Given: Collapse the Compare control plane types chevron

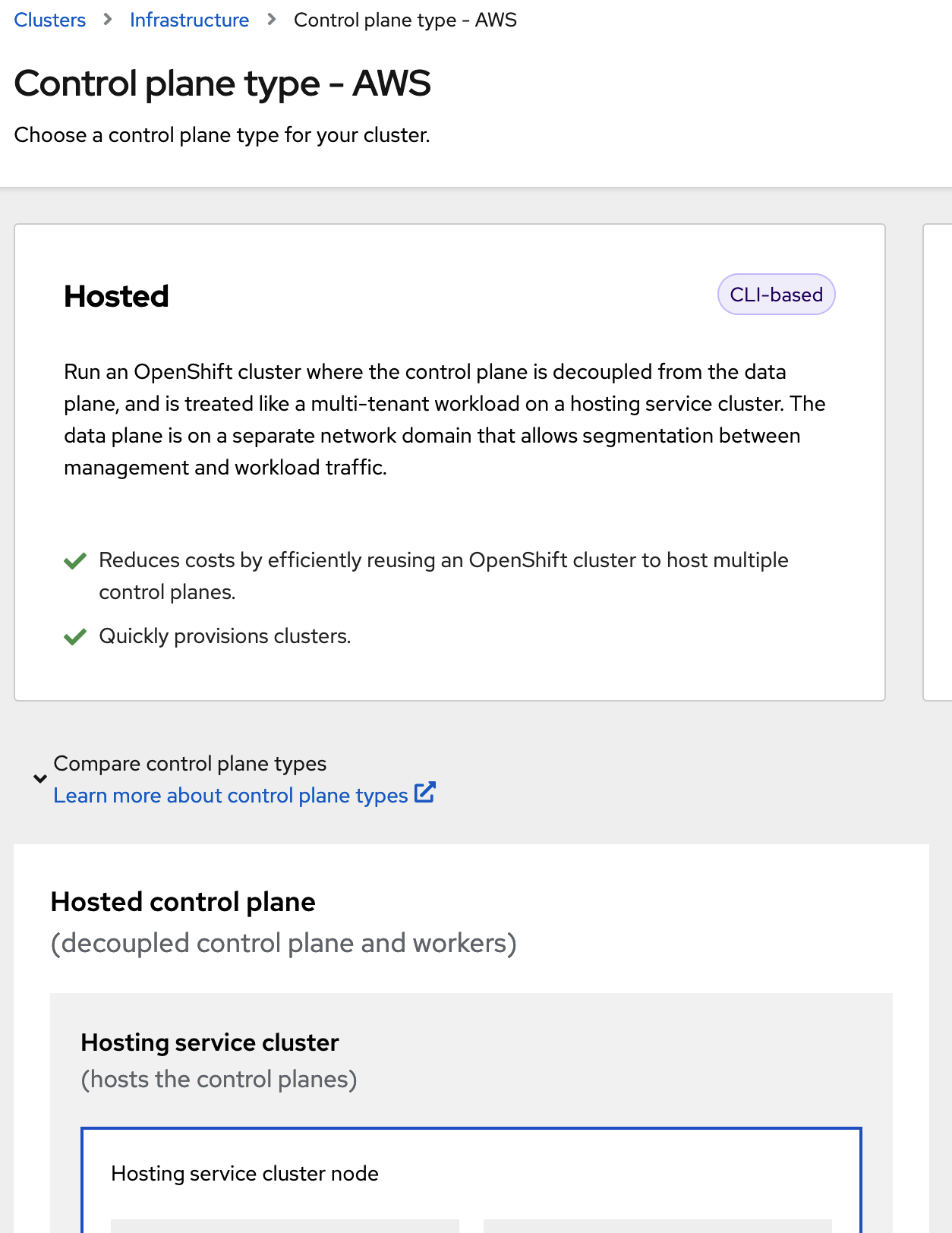Looking at the screenshot, I should click(x=40, y=778).
